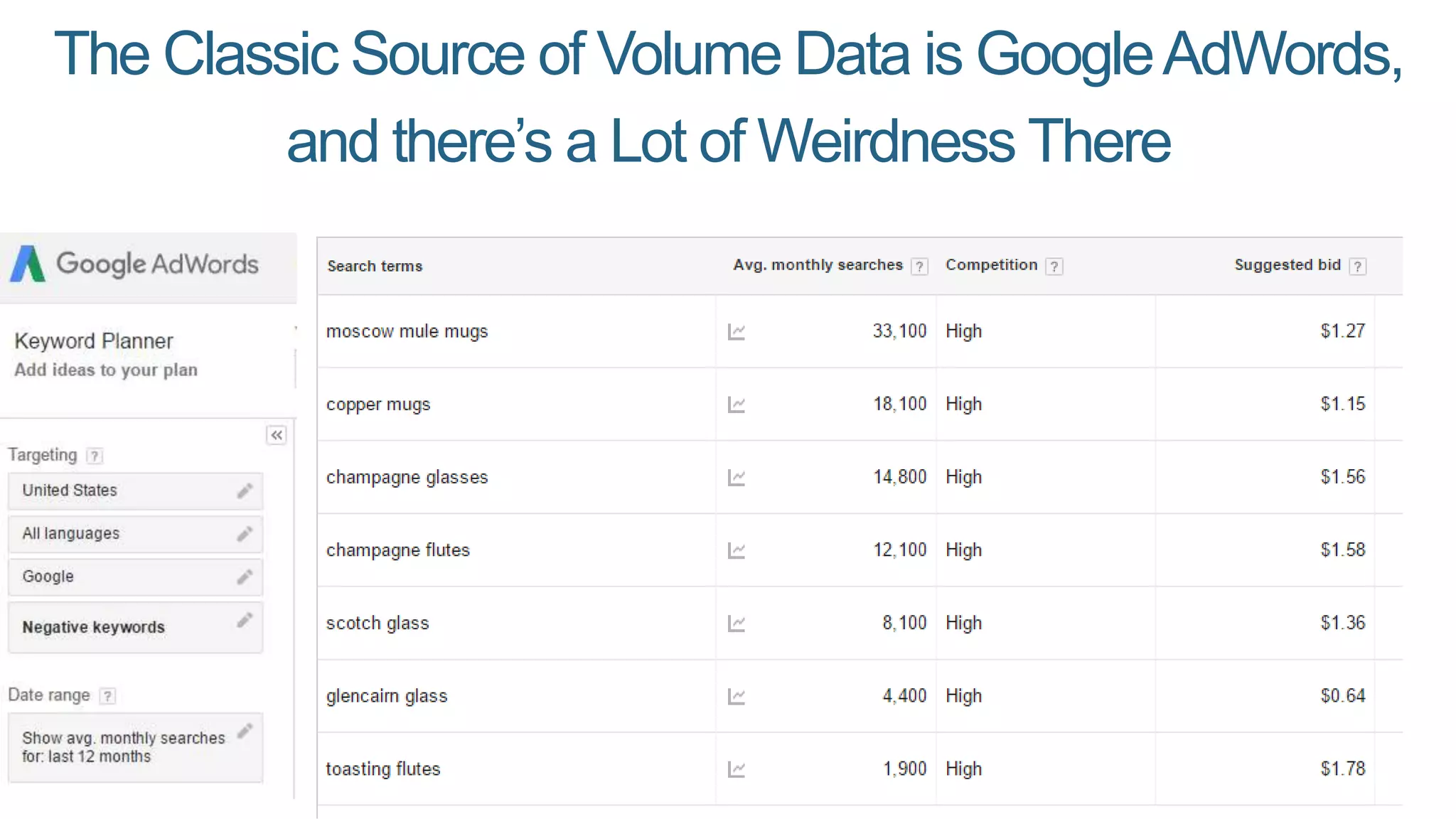Select the 'glencairn glass' search term

[387, 696]
